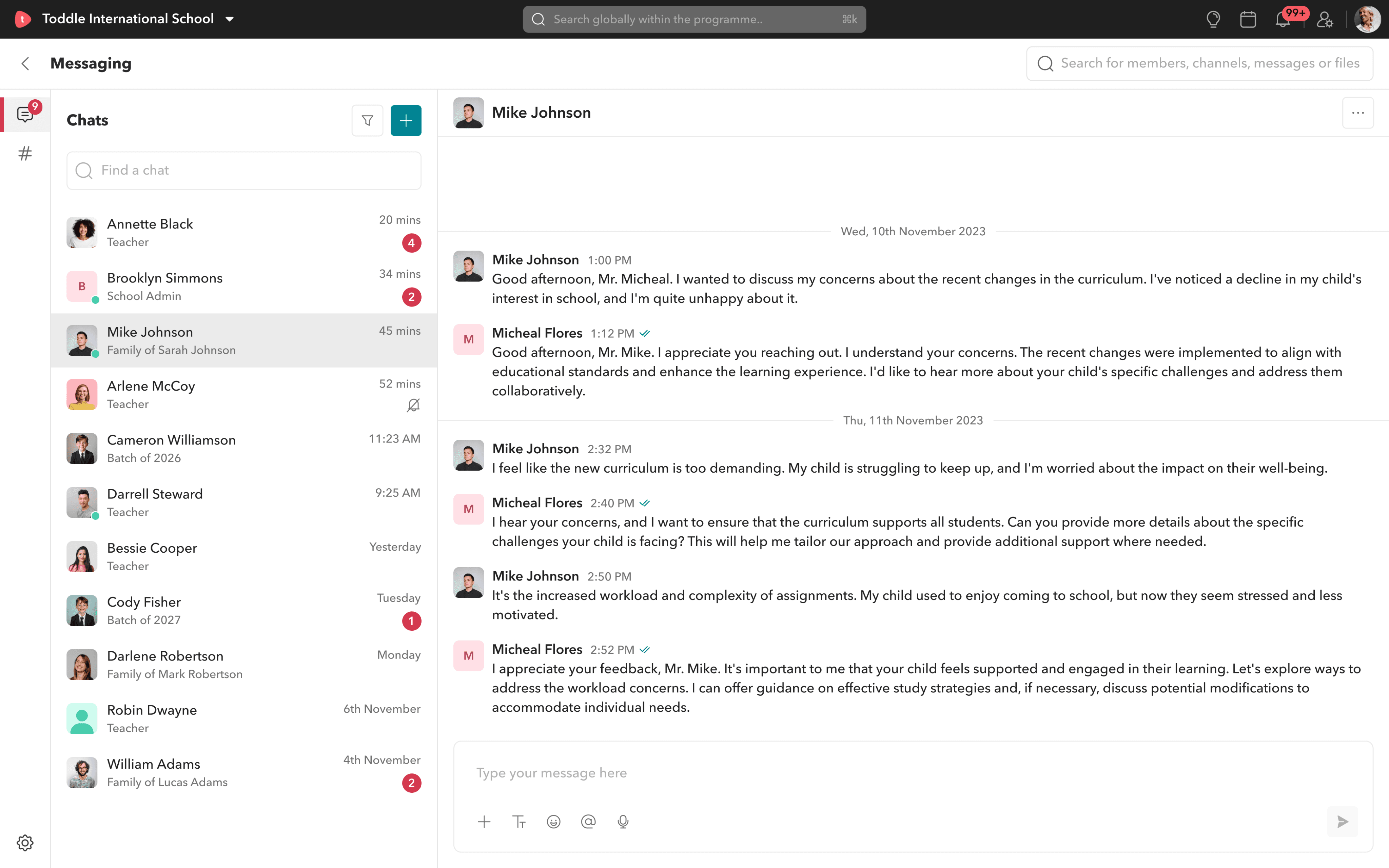Click the Find a chat field

tap(244, 171)
